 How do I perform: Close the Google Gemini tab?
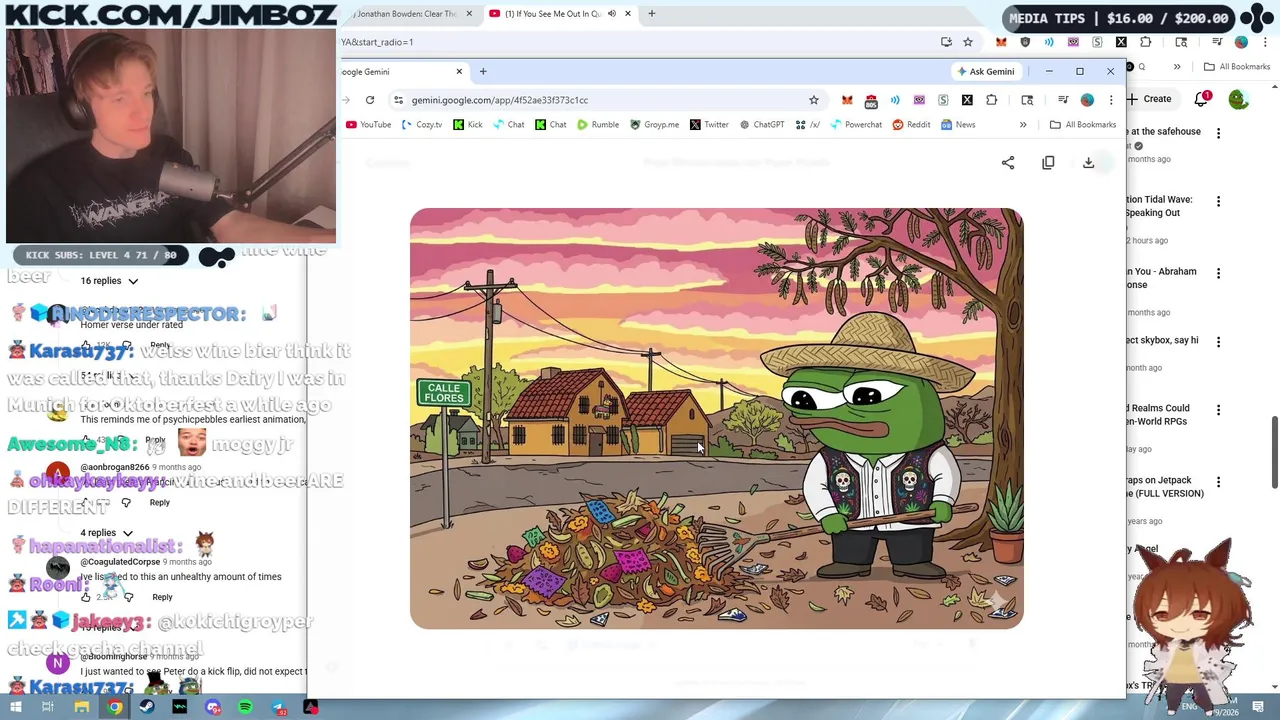coord(459,71)
